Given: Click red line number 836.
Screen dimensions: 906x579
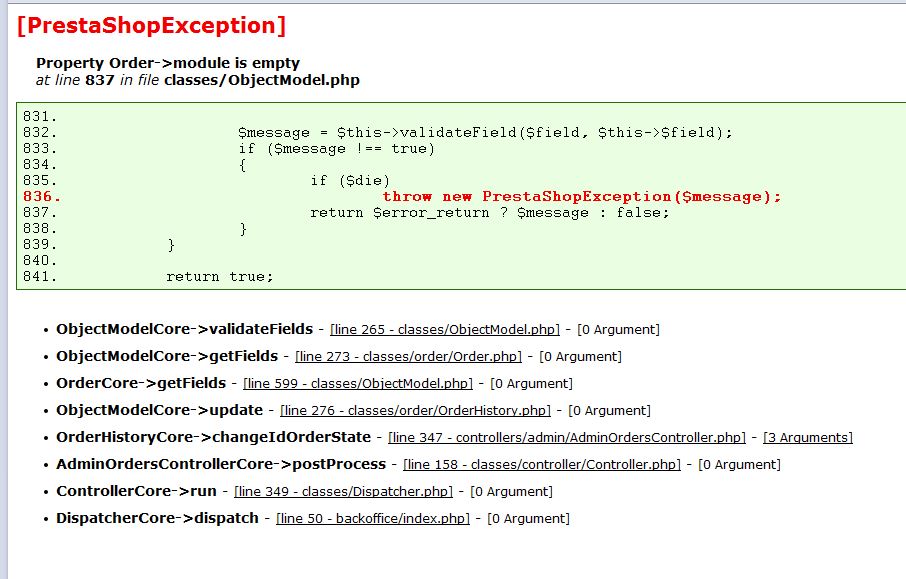Looking at the screenshot, I should tap(41, 196).
